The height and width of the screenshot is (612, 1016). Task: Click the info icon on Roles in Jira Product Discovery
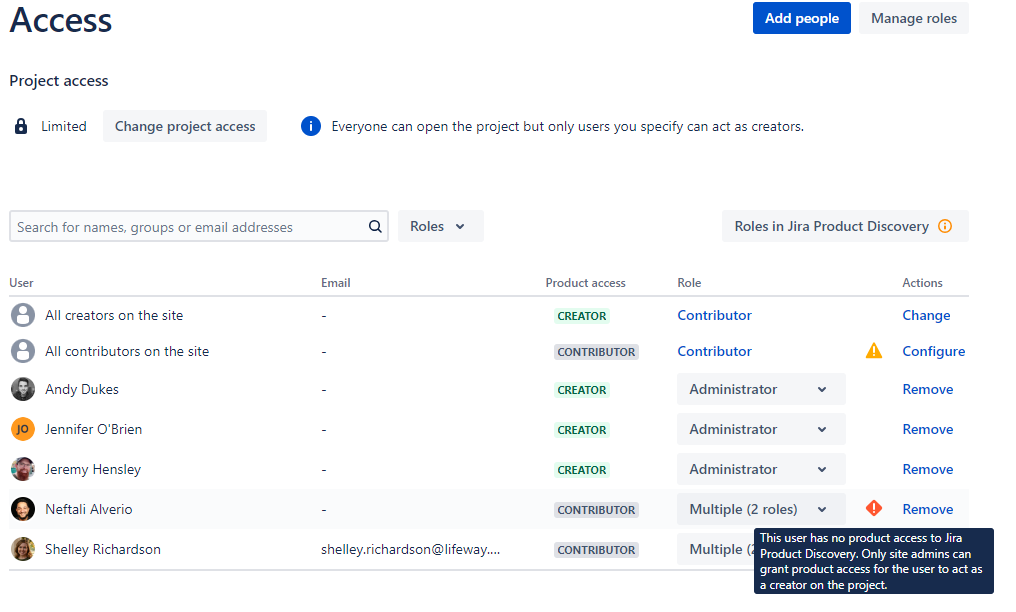tap(945, 226)
